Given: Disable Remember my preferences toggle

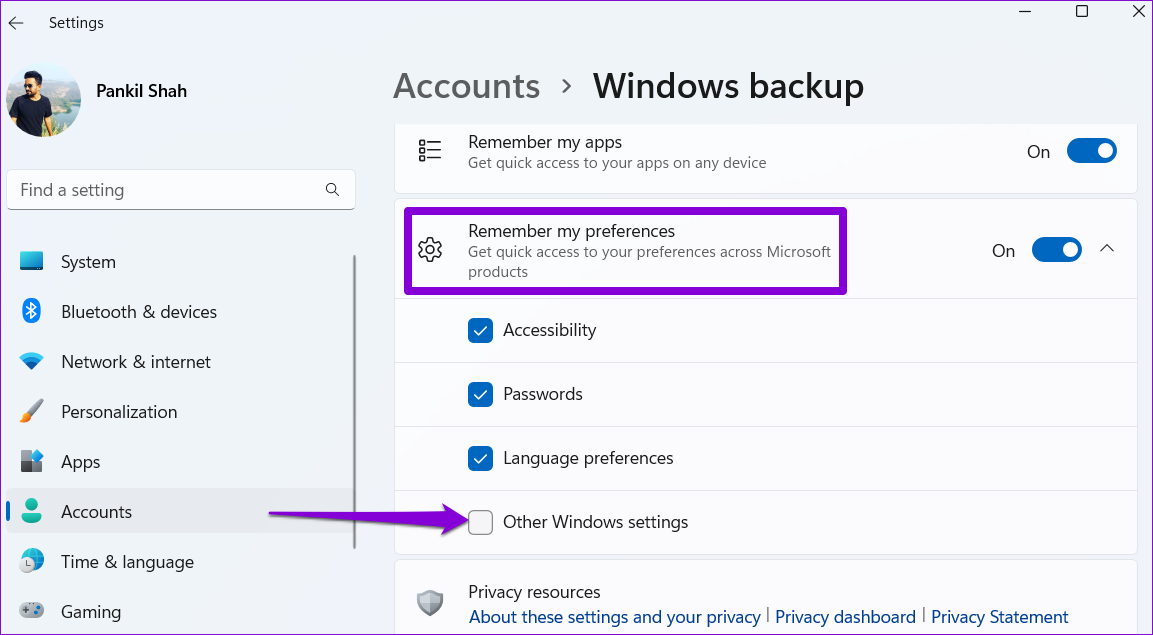Looking at the screenshot, I should coord(1056,250).
